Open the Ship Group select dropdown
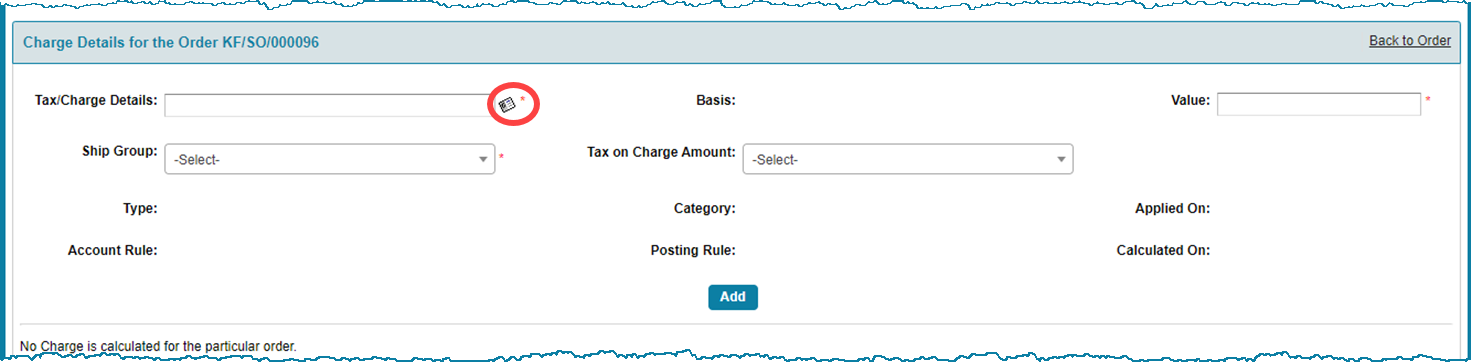This screenshot has width=1472, height=362. tap(330, 159)
